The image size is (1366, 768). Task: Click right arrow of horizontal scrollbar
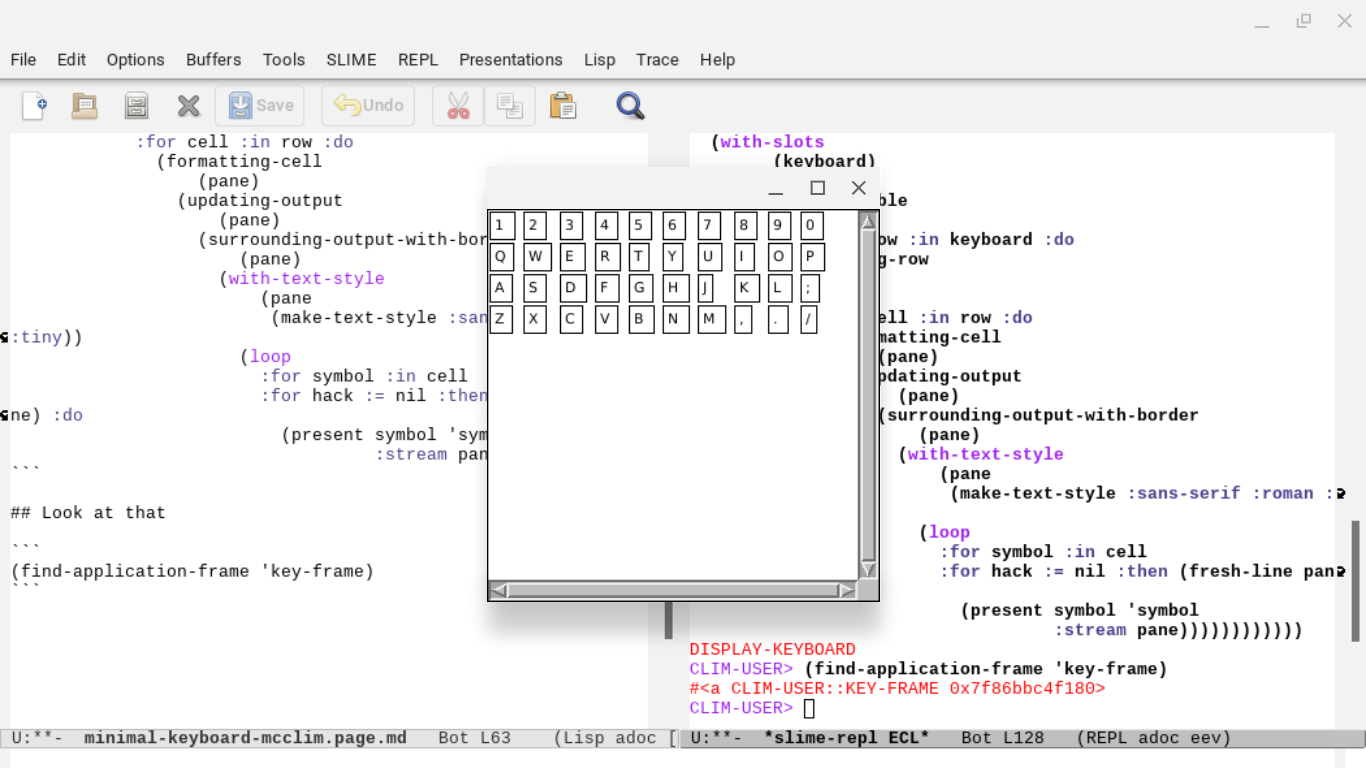(x=847, y=591)
